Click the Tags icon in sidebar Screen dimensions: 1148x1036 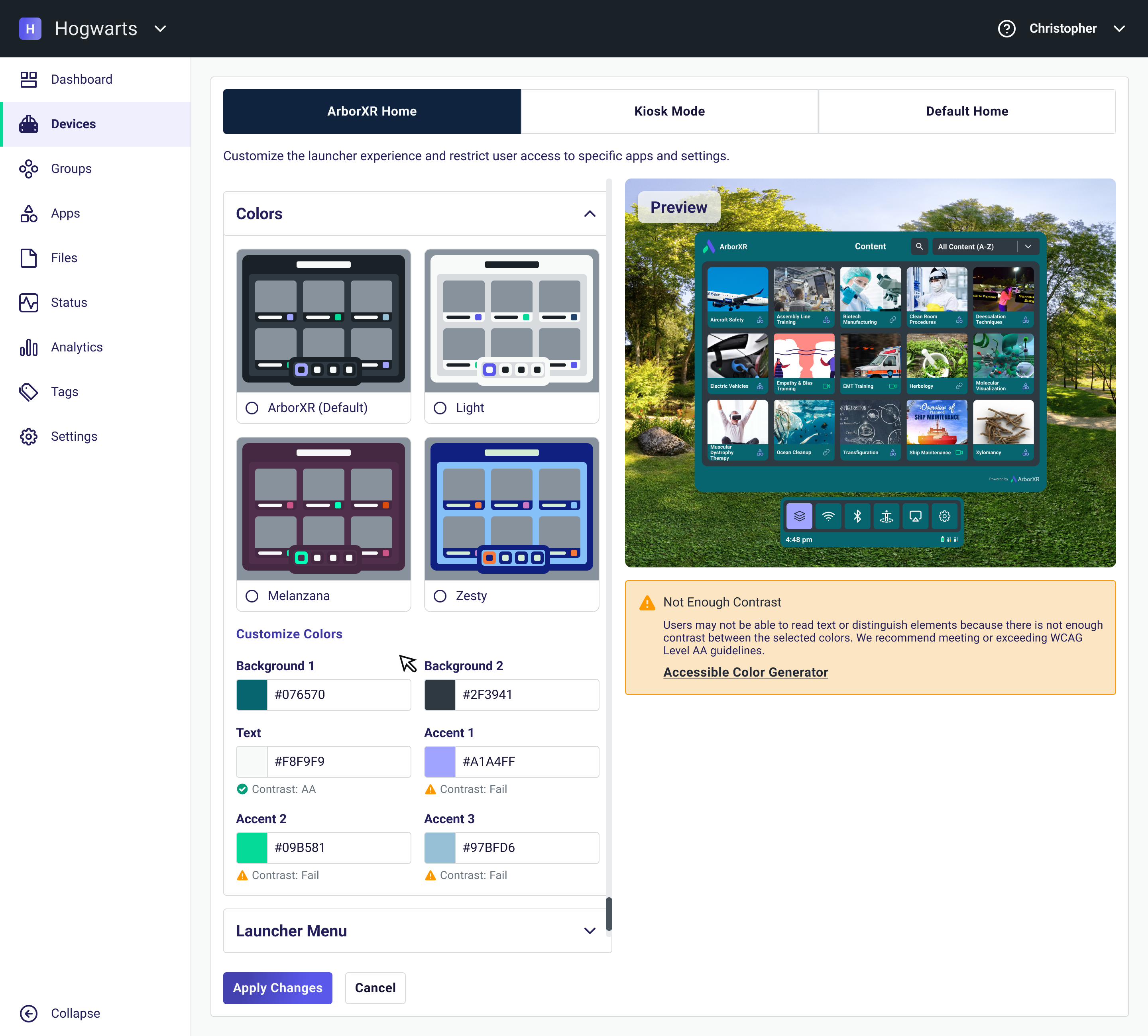click(28, 392)
